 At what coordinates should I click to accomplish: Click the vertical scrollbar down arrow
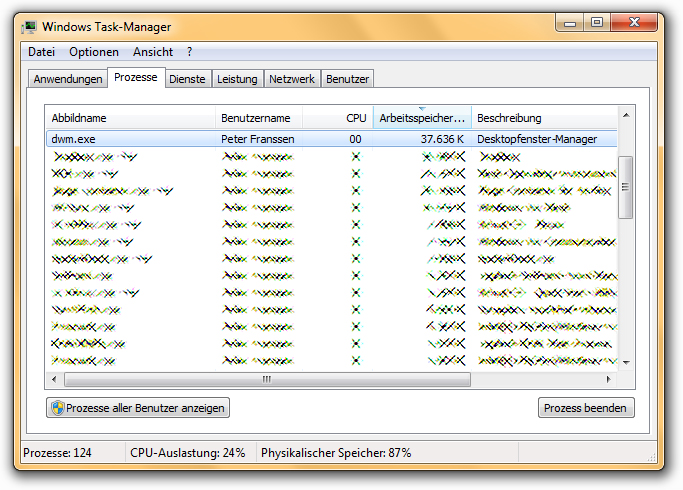tap(626, 362)
